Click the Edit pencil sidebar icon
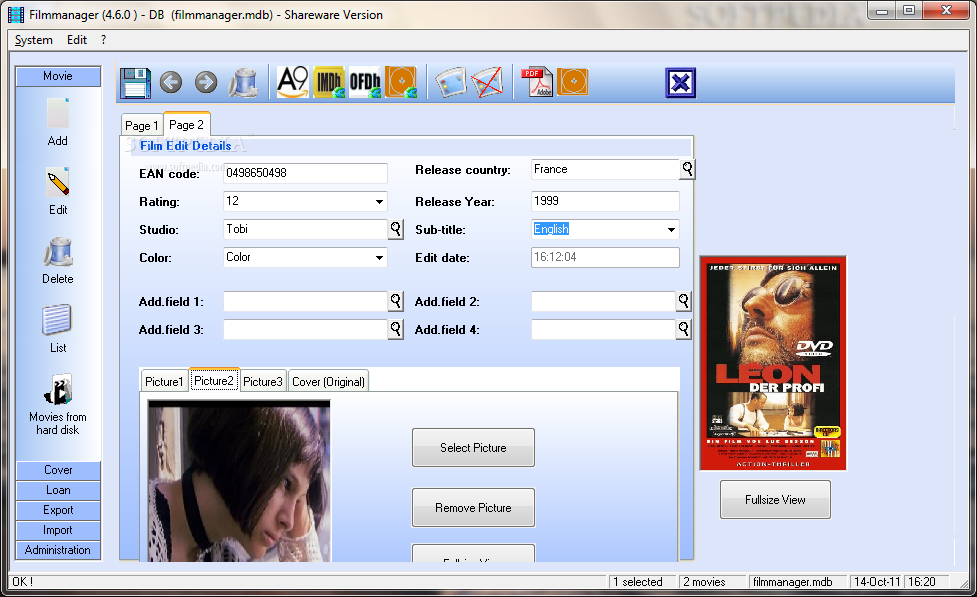Screen dimensions: 977x597 click(58, 183)
